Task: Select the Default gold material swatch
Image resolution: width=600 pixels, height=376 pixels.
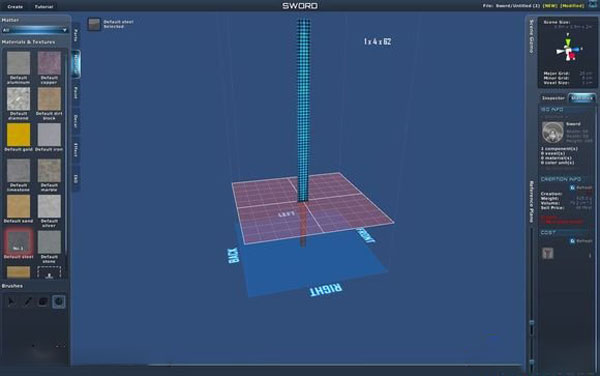Action: [x=18, y=135]
